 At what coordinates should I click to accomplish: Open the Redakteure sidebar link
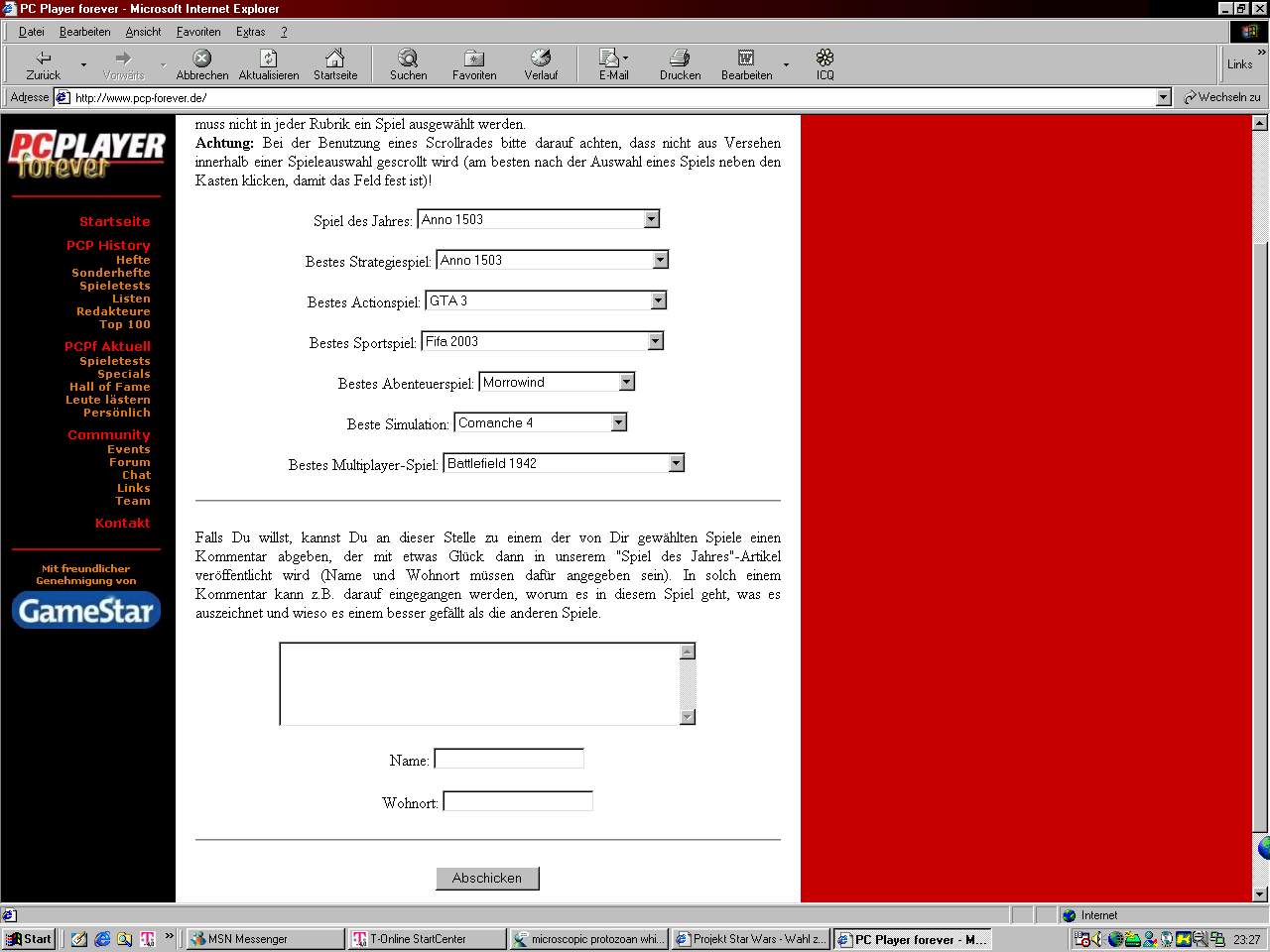coord(113,311)
